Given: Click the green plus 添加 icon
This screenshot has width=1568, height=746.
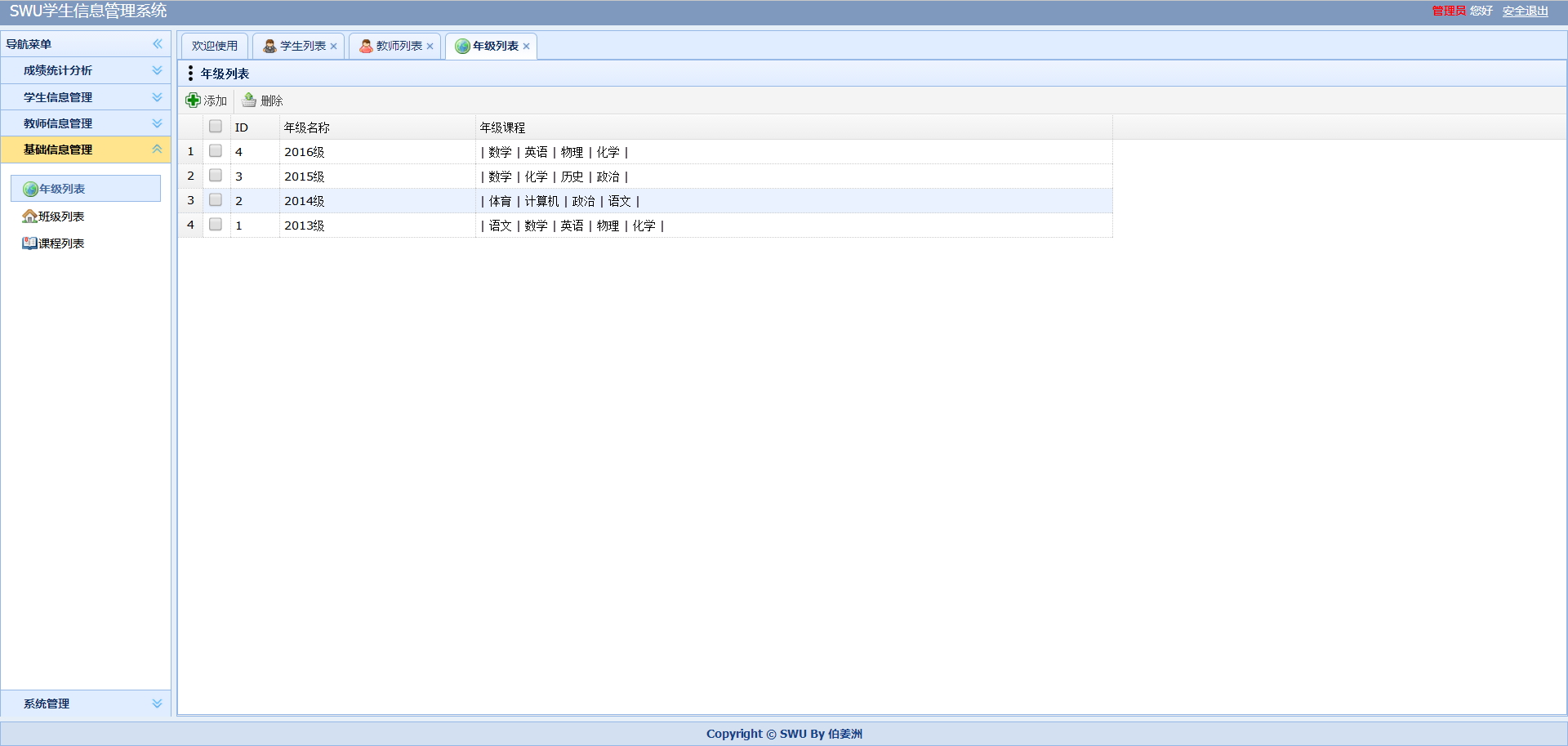Looking at the screenshot, I should (x=192, y=100).
